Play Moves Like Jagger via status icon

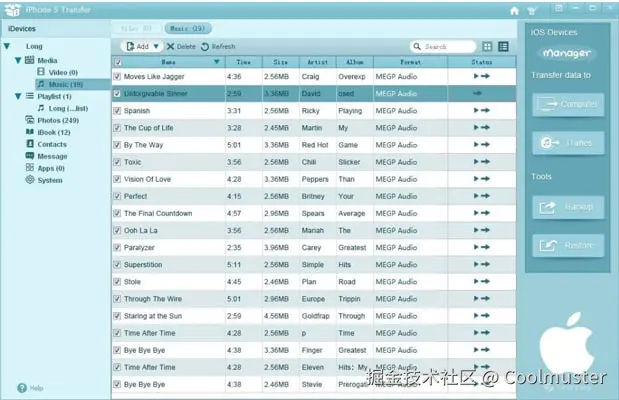pyautogui.click(x=476, y=76)
